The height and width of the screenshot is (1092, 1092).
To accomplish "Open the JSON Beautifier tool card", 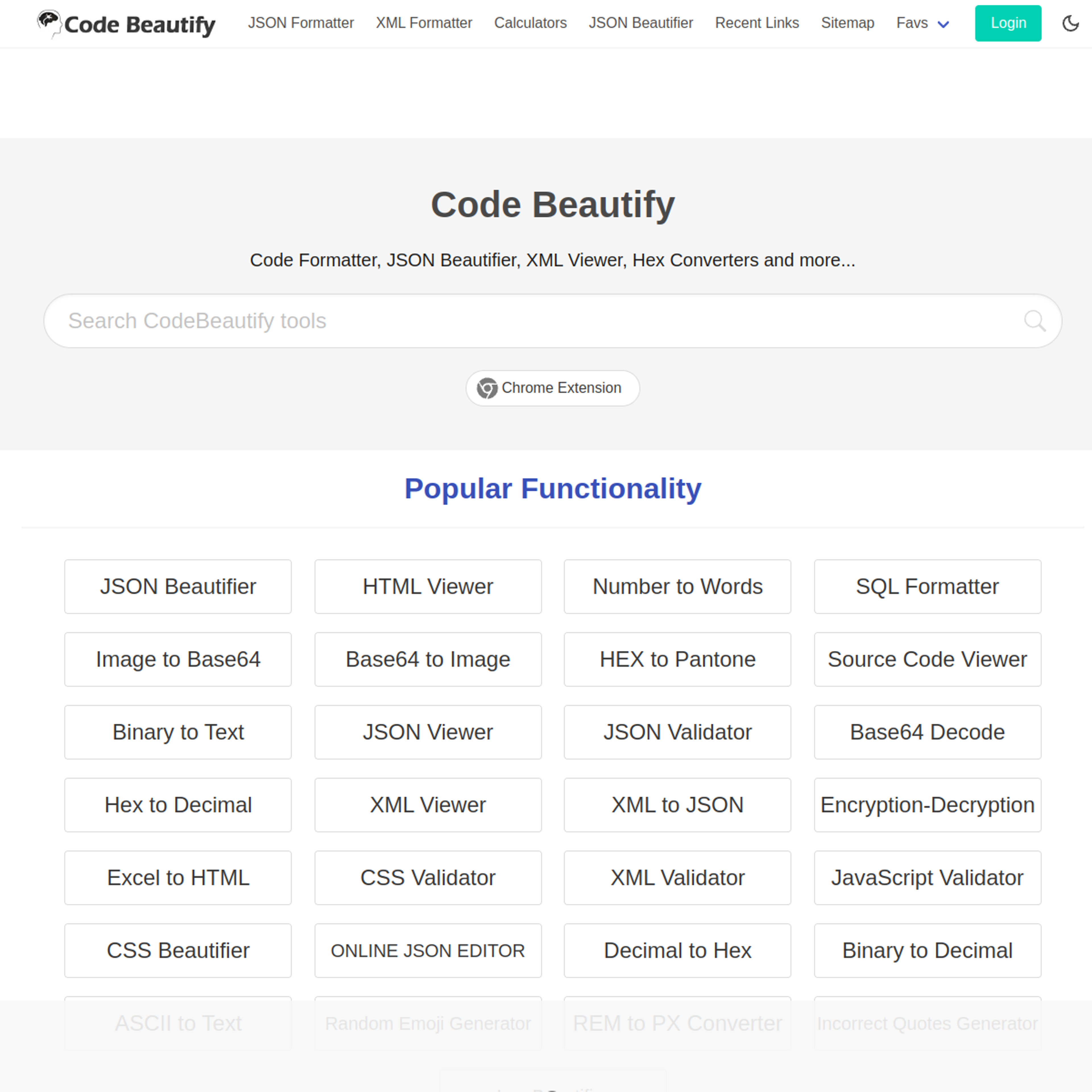I will (x=178, y=586).
